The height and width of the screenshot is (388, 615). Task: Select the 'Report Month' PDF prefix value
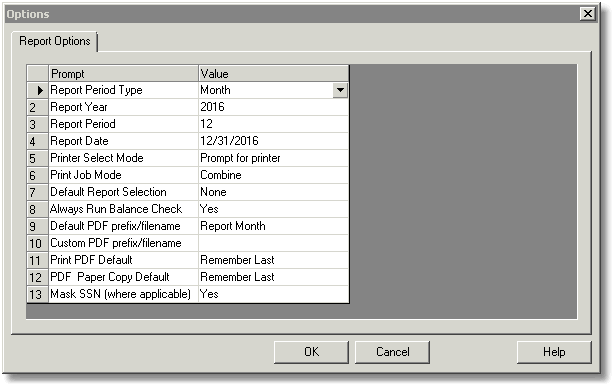(273, 226)
